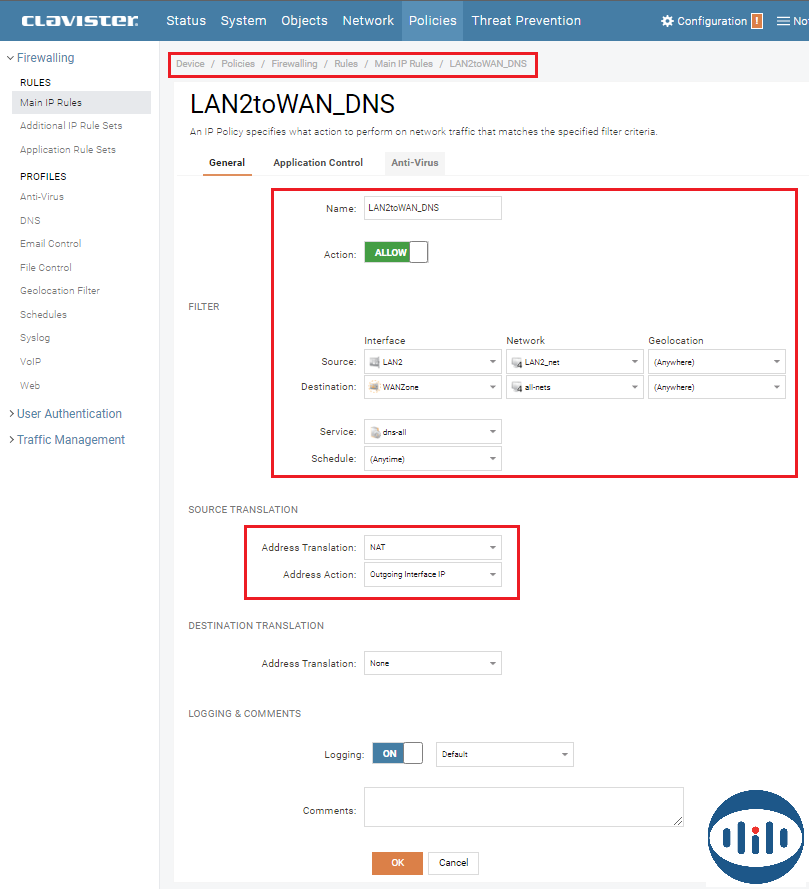The height and width of the screenshot is (889, 809).
Task: Open the Address Action dropdown
Action: pos(432,575)
